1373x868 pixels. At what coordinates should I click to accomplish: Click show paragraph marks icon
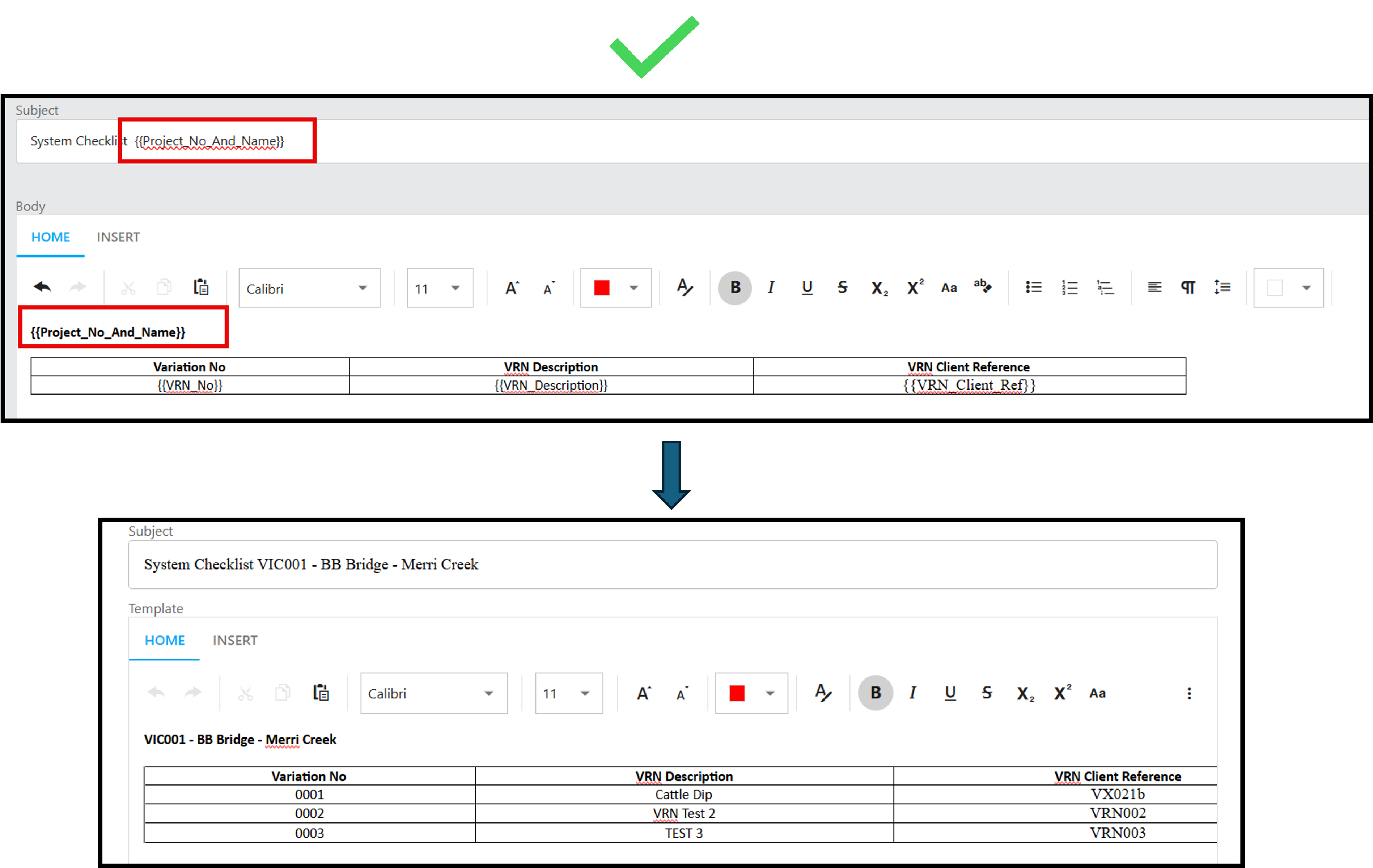point(1188,287)
